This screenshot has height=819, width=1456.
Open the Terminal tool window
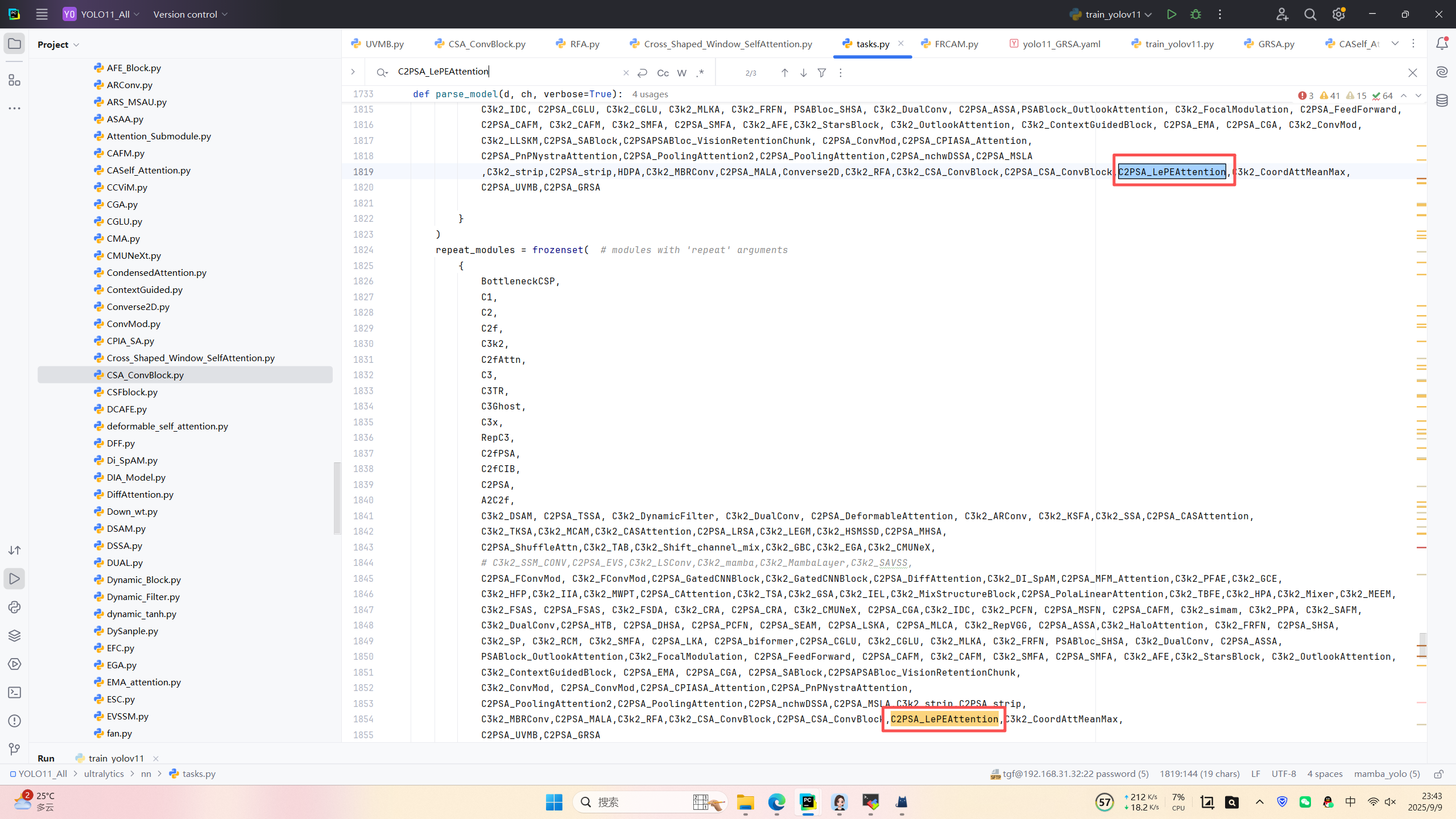[x=15, y=692]
